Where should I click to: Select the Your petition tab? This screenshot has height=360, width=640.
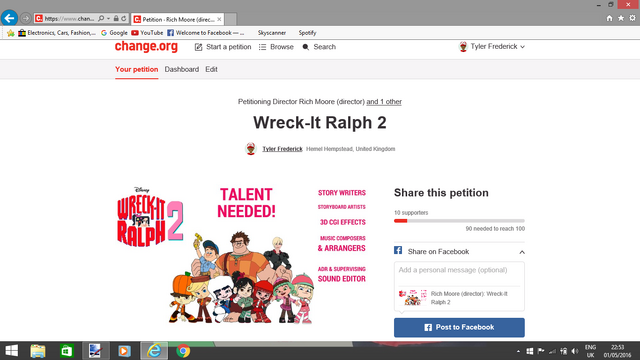tap(136, 69)
